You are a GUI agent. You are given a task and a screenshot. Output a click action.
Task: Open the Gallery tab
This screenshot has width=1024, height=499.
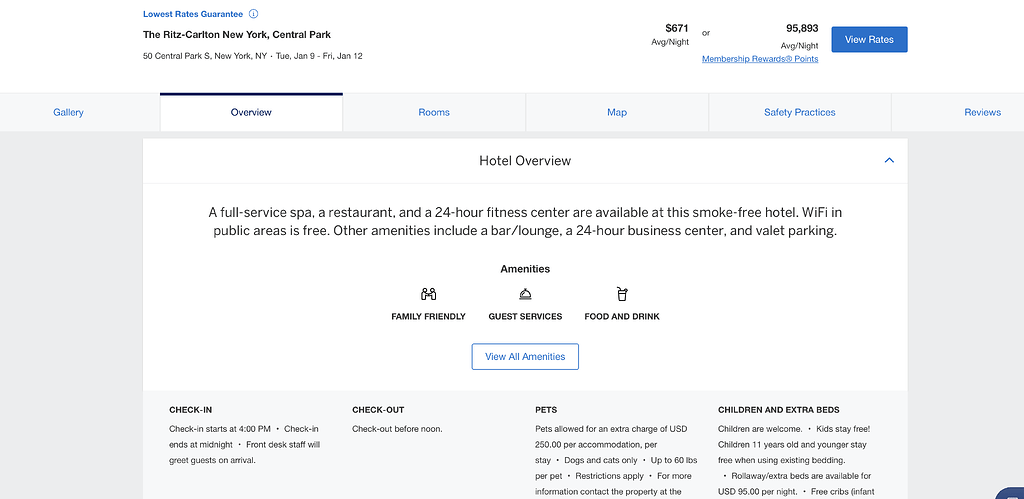click(x=68, y=112)
